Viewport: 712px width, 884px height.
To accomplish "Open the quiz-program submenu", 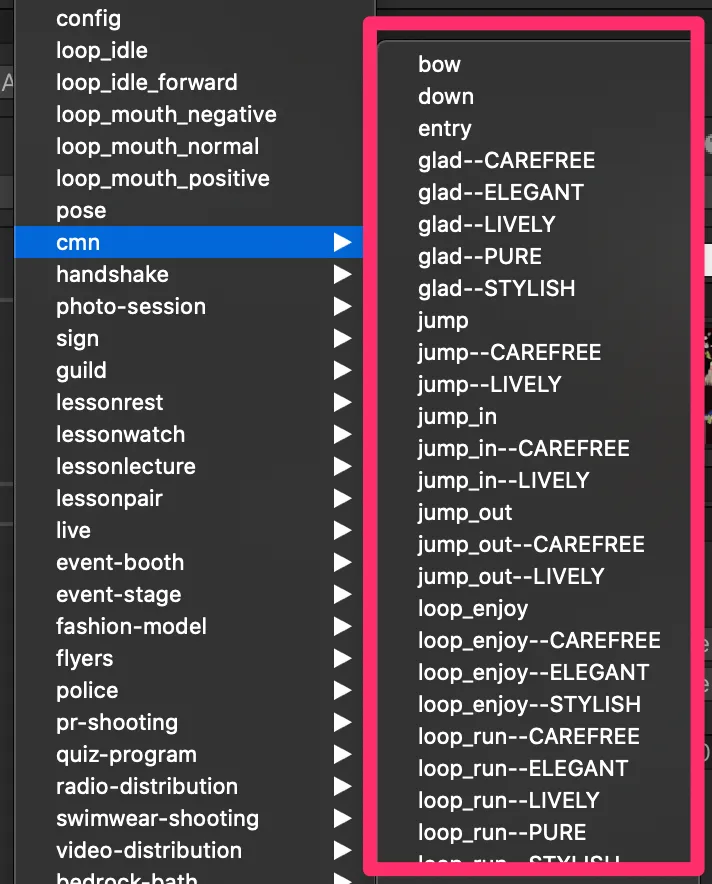I will 126,755.
